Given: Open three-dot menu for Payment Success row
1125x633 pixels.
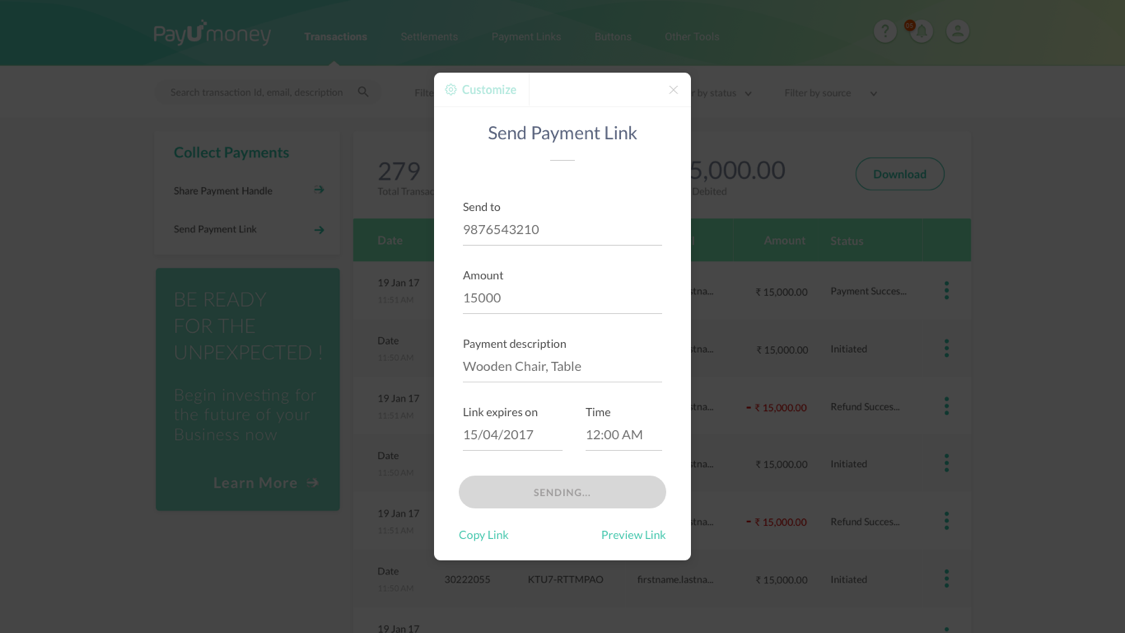Looking at the screenshot, I should coord(946,291).
